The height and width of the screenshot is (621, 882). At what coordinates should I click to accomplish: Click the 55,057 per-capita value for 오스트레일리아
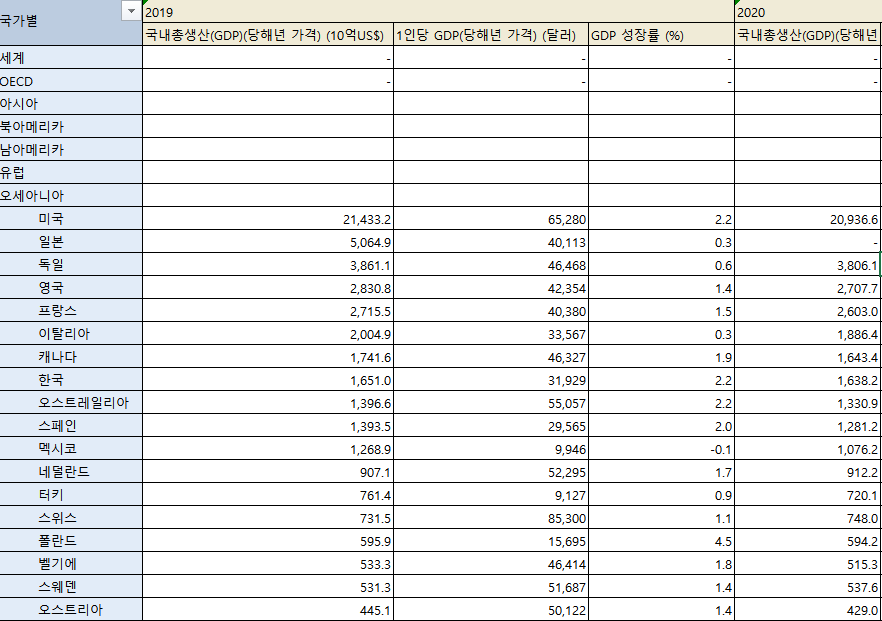[490, 404]
